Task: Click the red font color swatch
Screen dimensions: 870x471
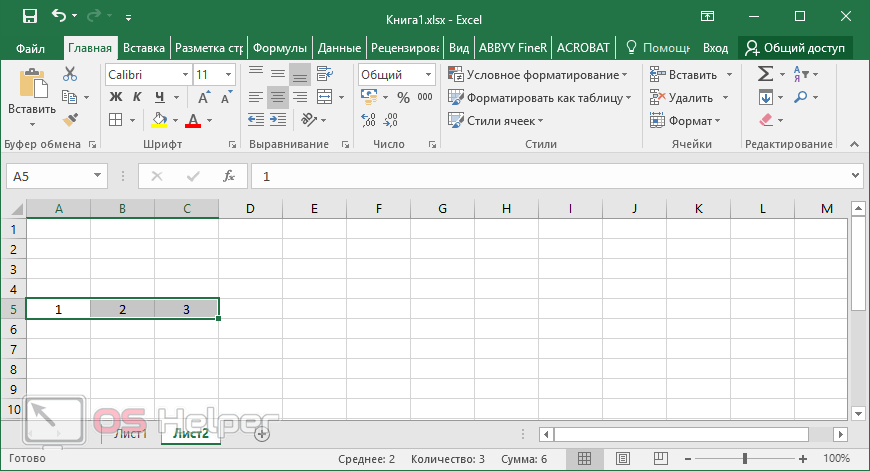Action: (x=192, y=121)
